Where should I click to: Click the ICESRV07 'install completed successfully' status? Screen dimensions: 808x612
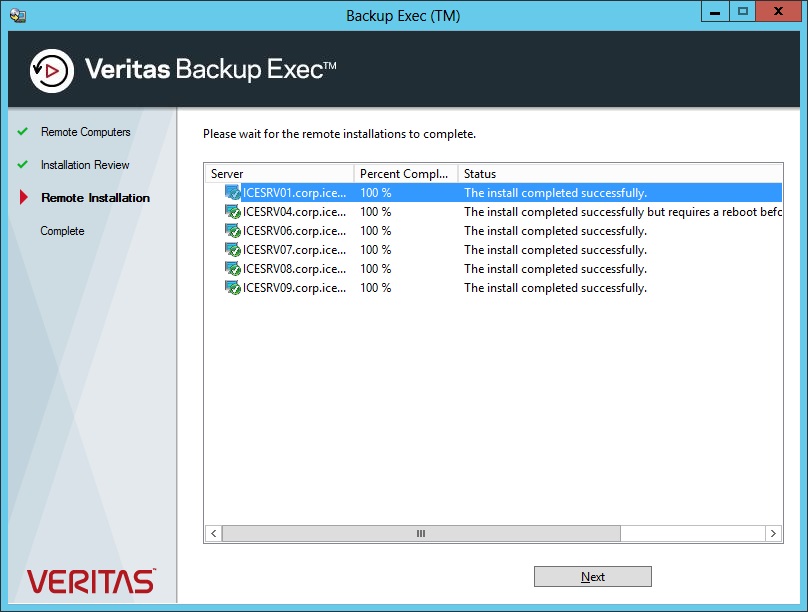click(x=556, y=250)
